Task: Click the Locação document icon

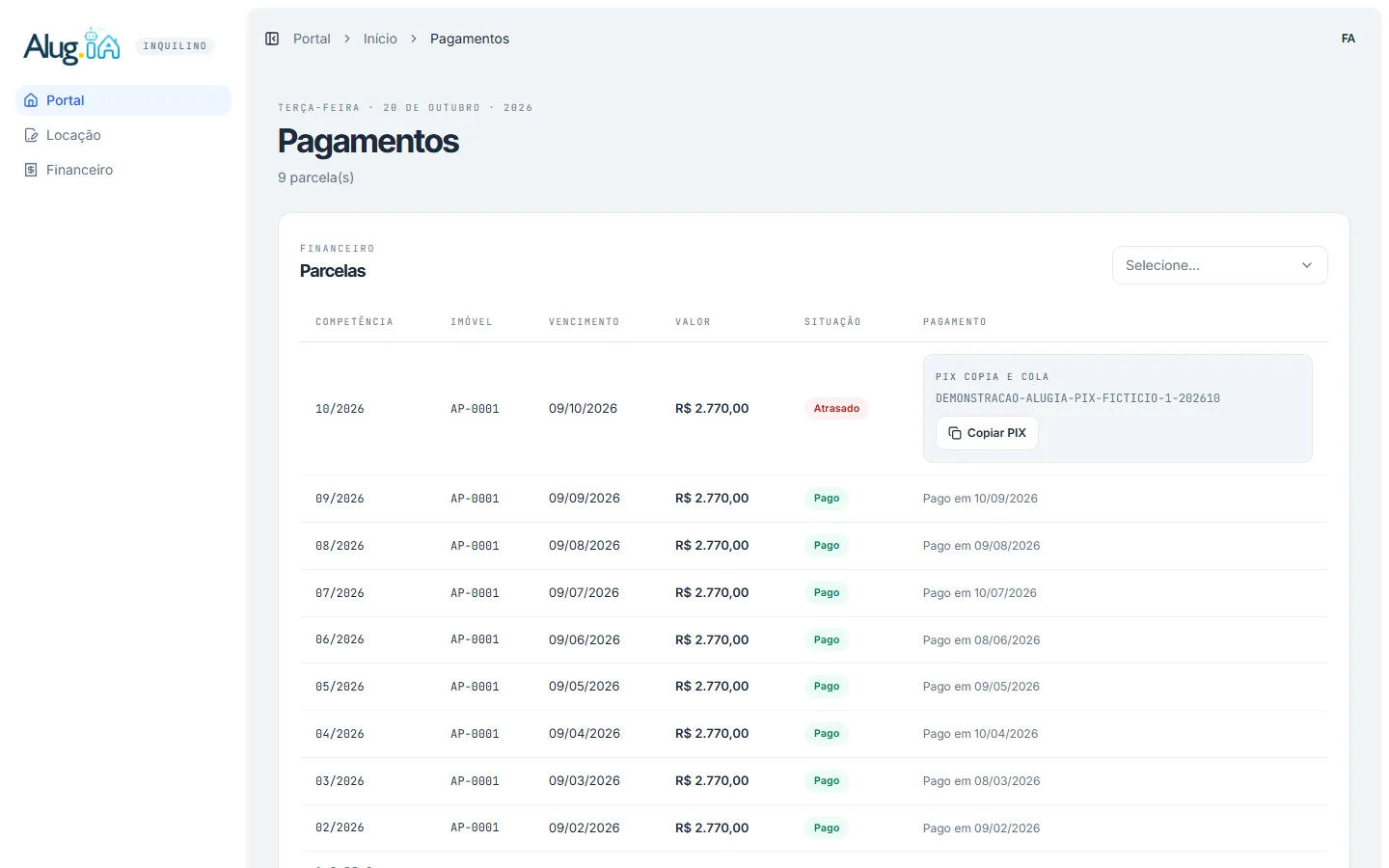Action: pos(31,135)
